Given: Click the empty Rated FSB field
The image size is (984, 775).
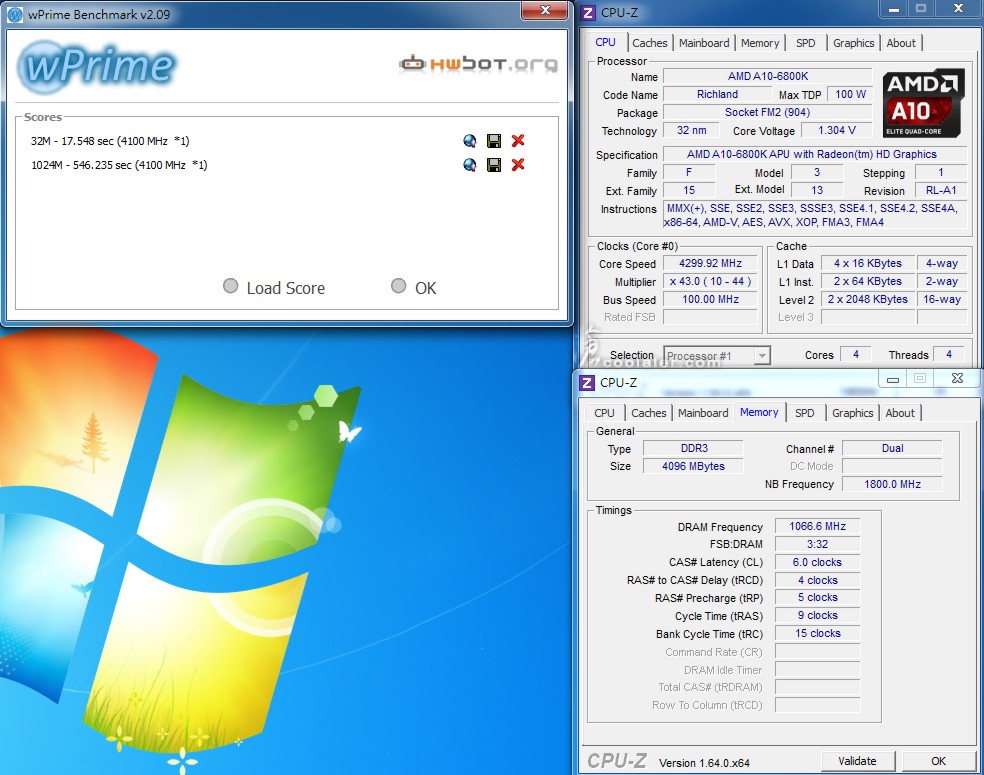Looking at the screenshot, I should (x=710, y=317).
